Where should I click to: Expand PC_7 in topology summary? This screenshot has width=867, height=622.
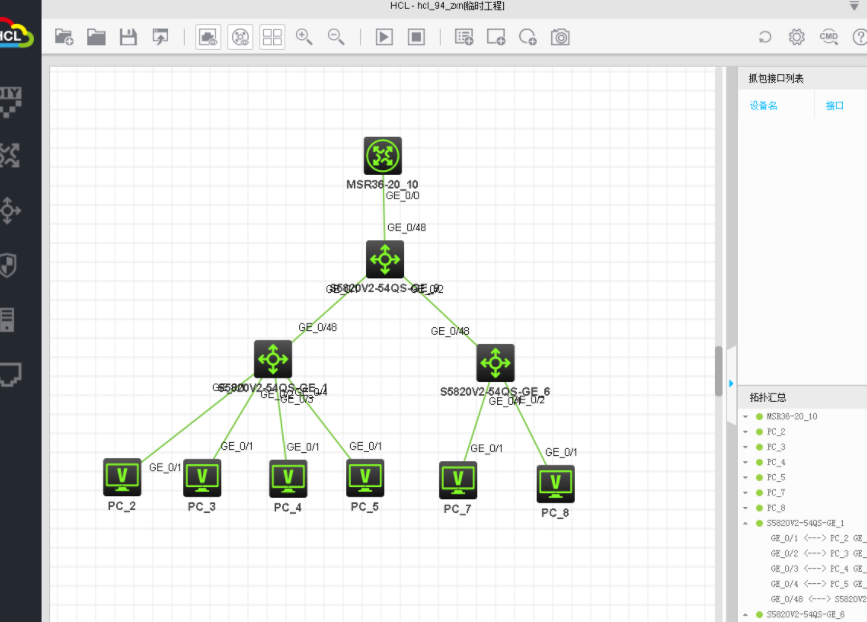click(745, 493)
